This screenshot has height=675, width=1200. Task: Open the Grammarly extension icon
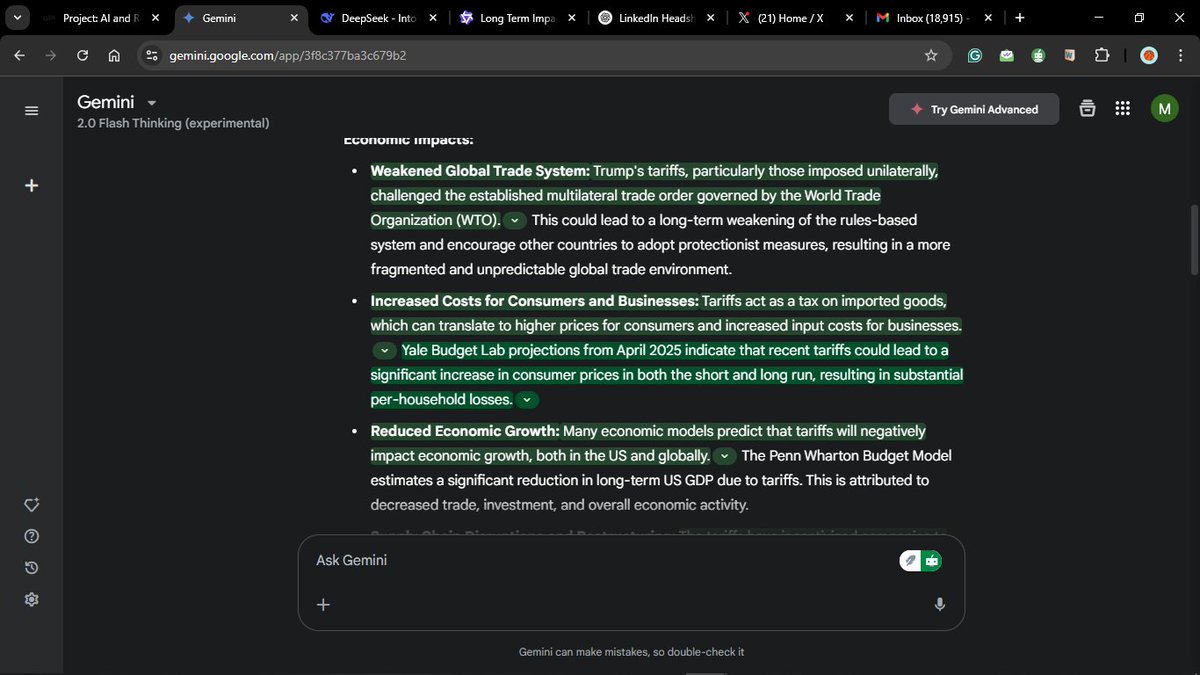point(974,56)
